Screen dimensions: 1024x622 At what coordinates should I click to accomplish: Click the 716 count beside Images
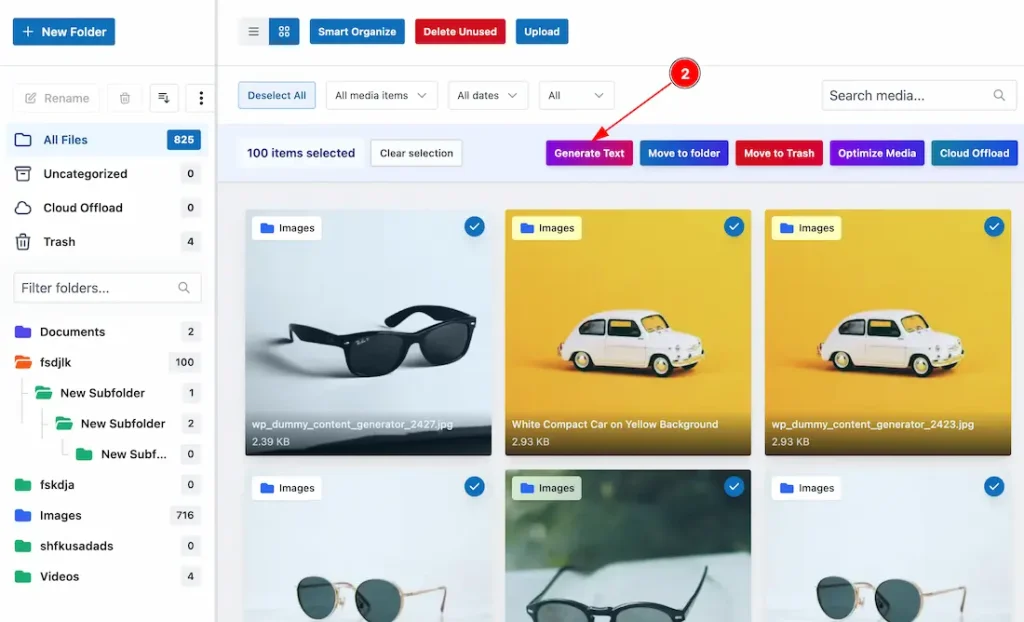click(185, 516)
